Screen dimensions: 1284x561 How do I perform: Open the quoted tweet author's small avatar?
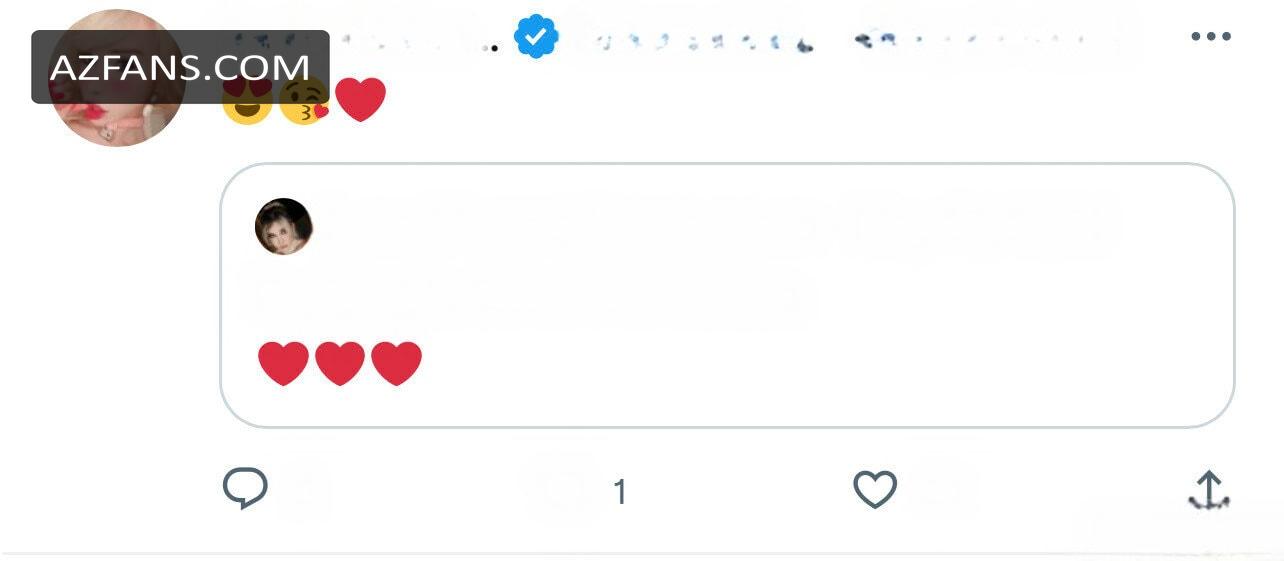(284, 226)
